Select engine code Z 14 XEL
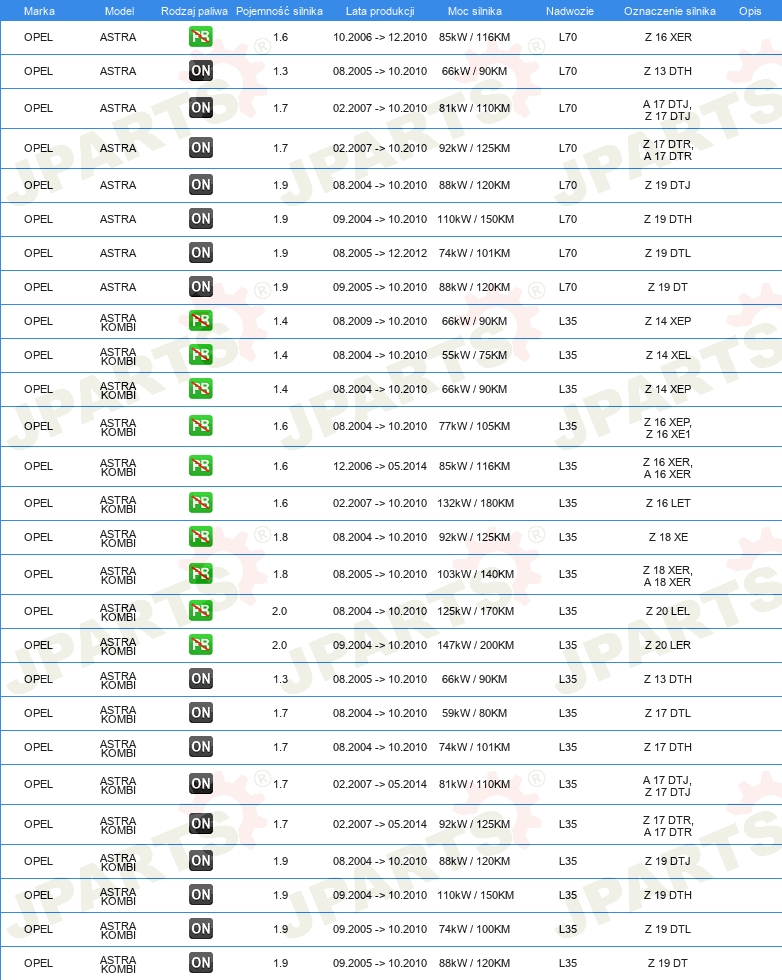 [668, 355]
